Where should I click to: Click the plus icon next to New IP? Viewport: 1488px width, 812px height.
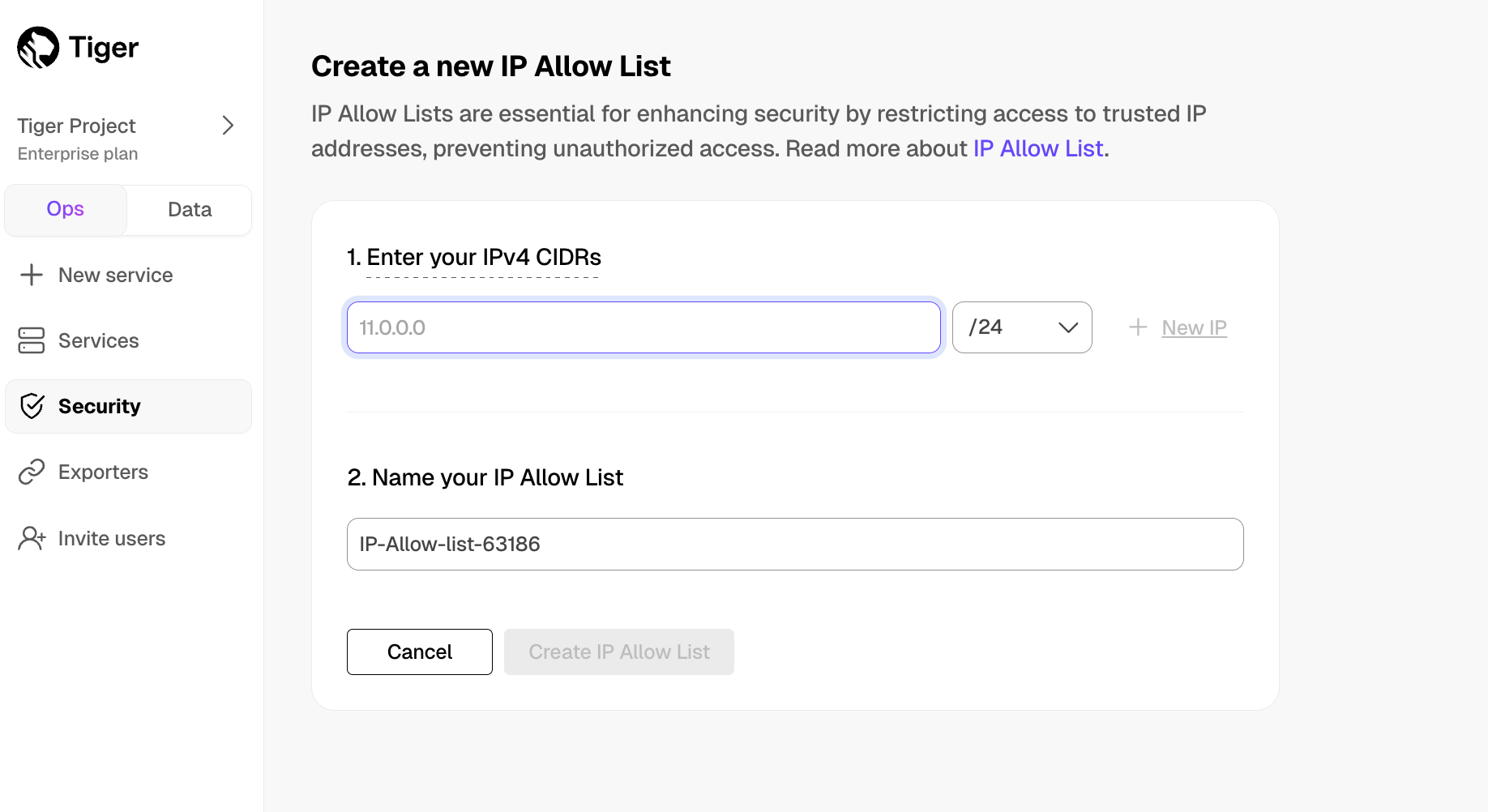[1138, 327]
